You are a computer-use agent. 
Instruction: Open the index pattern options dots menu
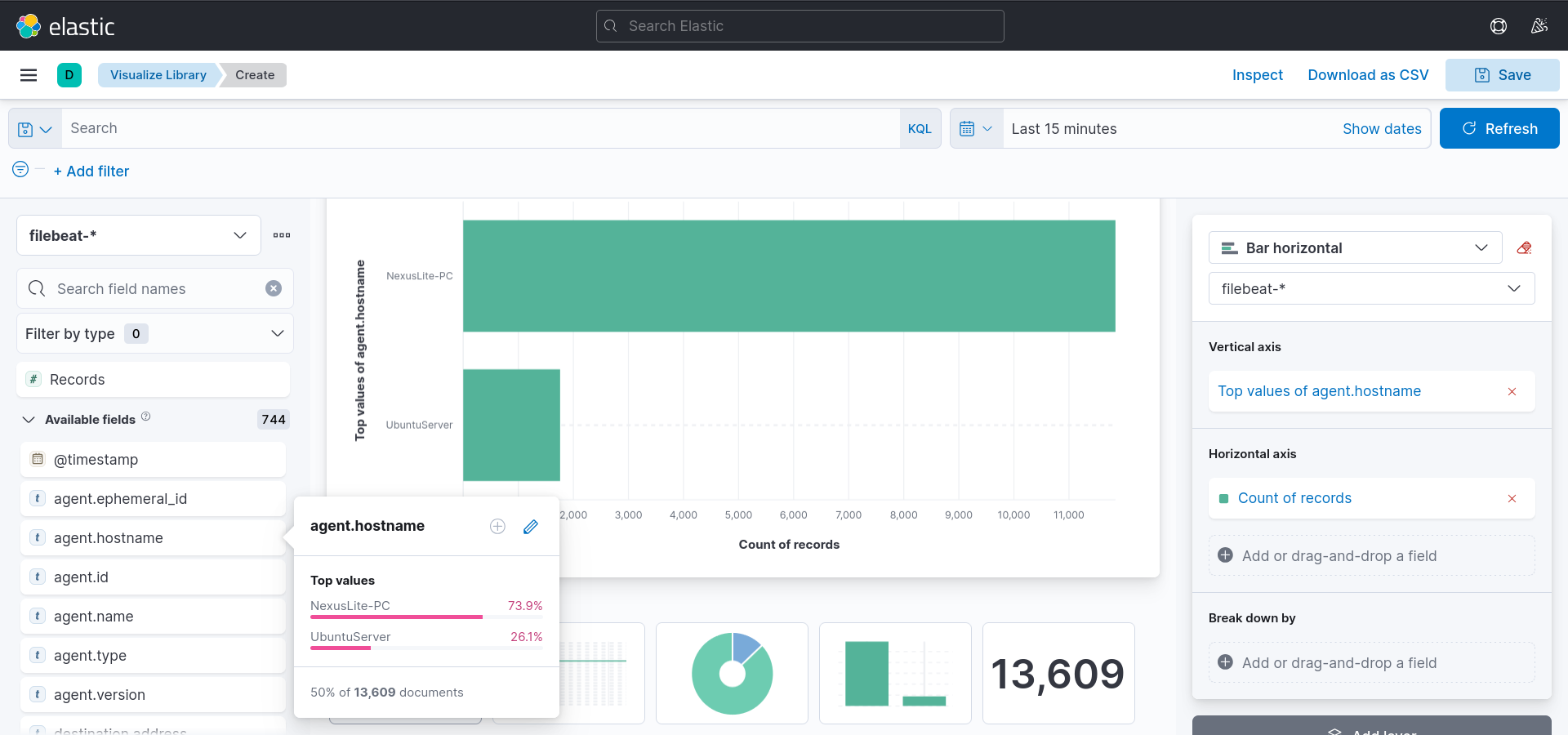[282, 235]
